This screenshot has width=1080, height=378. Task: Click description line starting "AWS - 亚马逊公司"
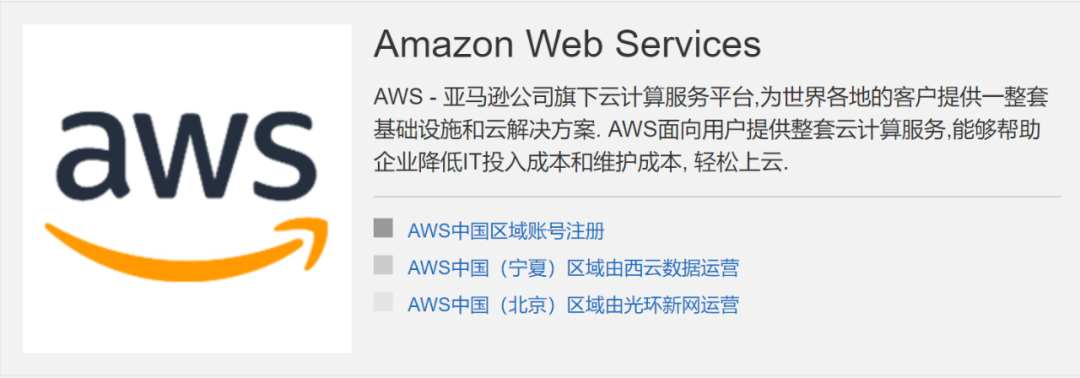[x=711, y=97]
